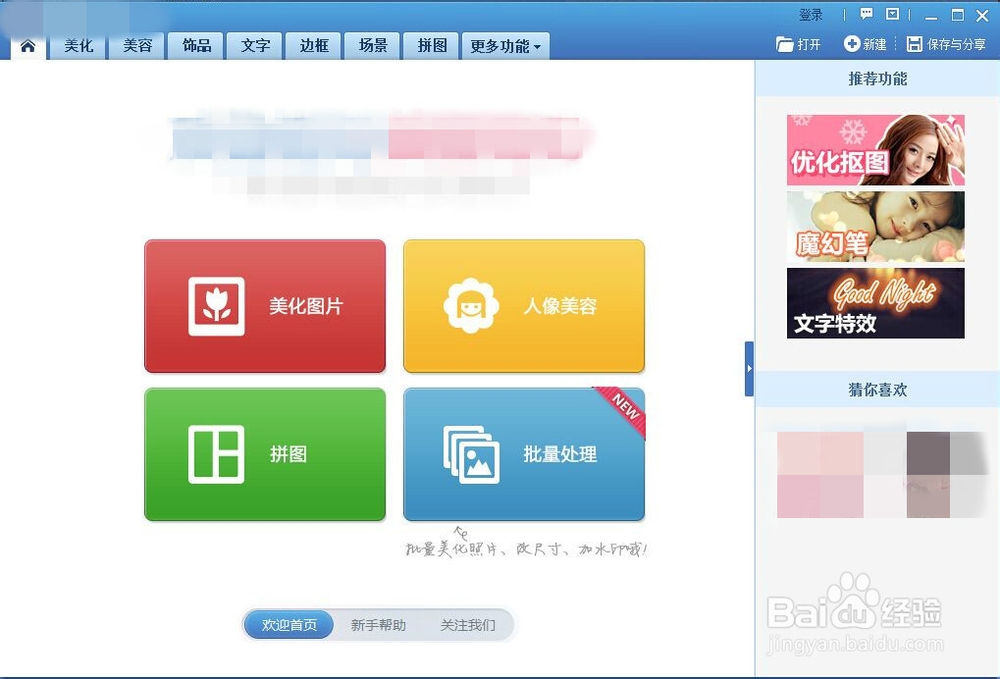
Task: Click the 登录 login link
Action: [811, 14]
